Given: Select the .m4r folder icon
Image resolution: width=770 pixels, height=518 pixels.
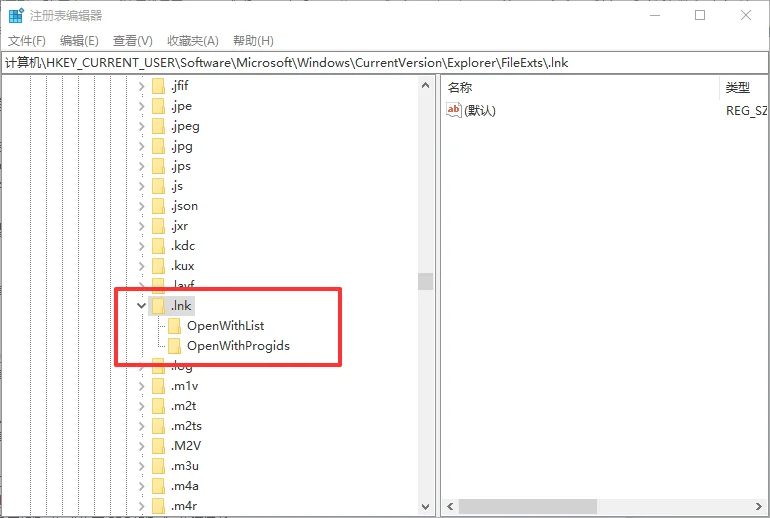Looking at the screenshot, I should [158, 506].
